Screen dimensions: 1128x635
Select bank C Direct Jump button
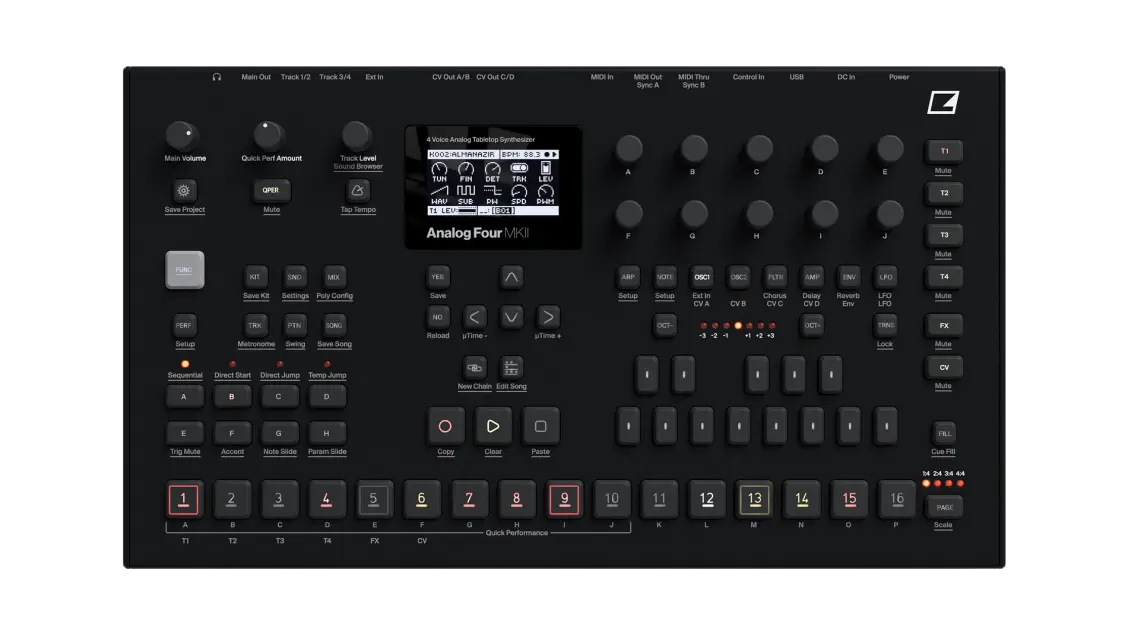coord(279,396)
